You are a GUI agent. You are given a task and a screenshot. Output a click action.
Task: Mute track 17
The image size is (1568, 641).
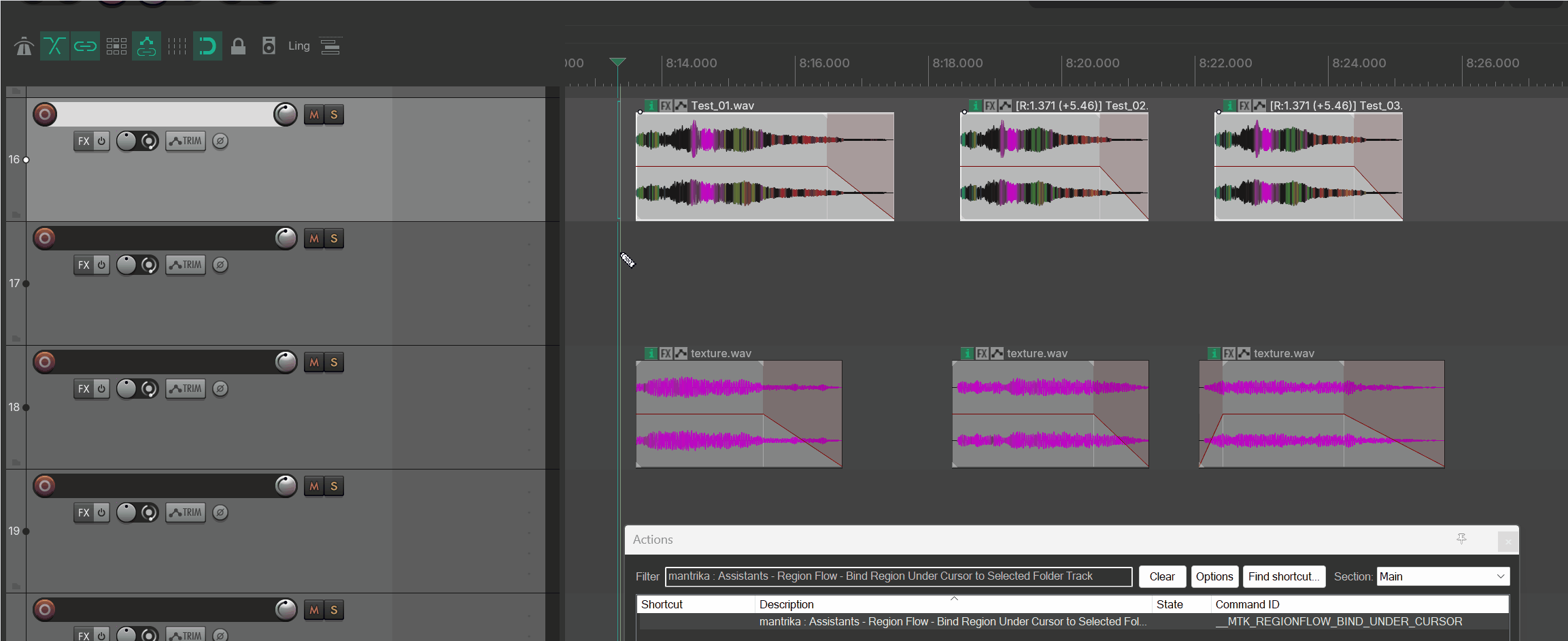314,239
